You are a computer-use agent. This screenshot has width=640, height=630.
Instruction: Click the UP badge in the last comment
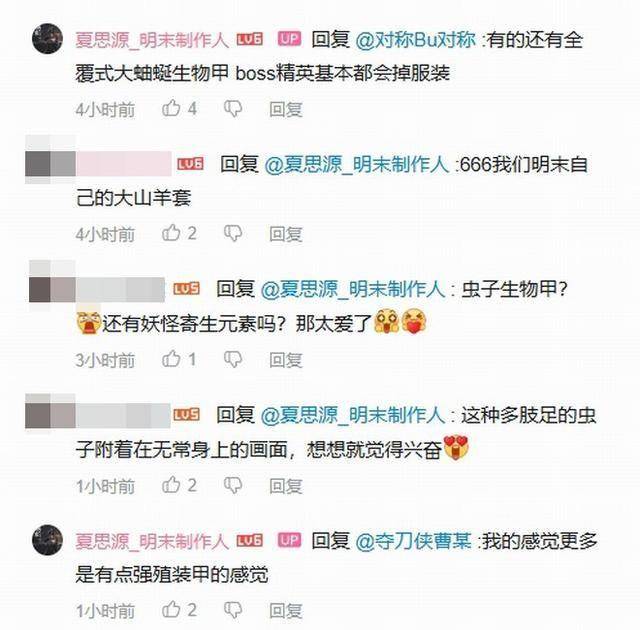[289, 540]
